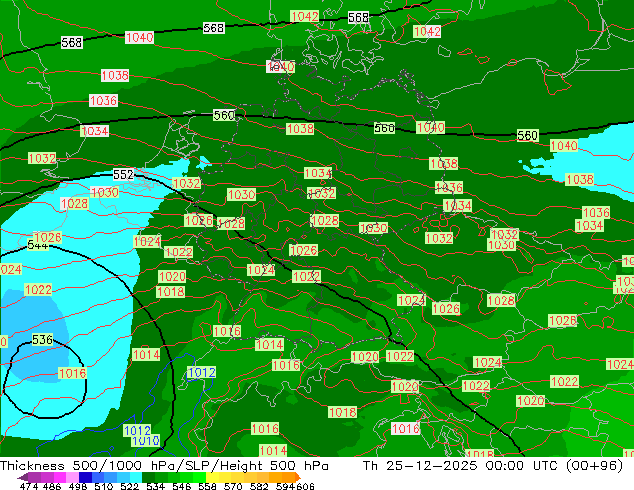Click the 536 height contour label
Image resolution: width=634 pixels, height=490 pixels.
(x=42, y=340)
